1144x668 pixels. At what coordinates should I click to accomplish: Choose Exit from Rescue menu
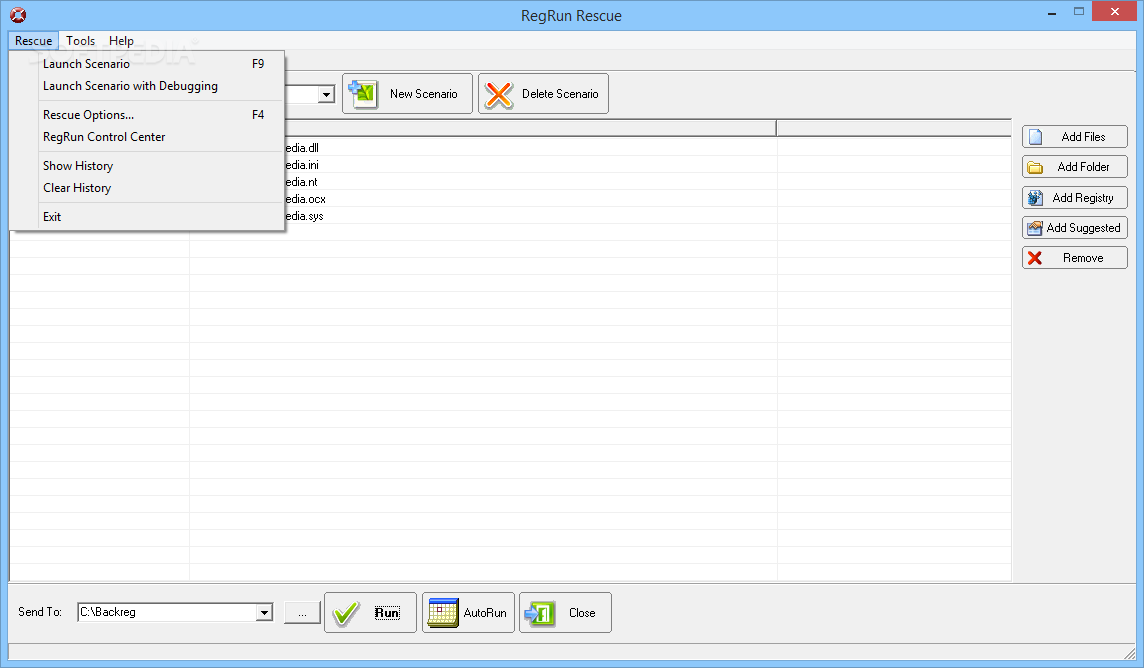click(x=147, y=217)
